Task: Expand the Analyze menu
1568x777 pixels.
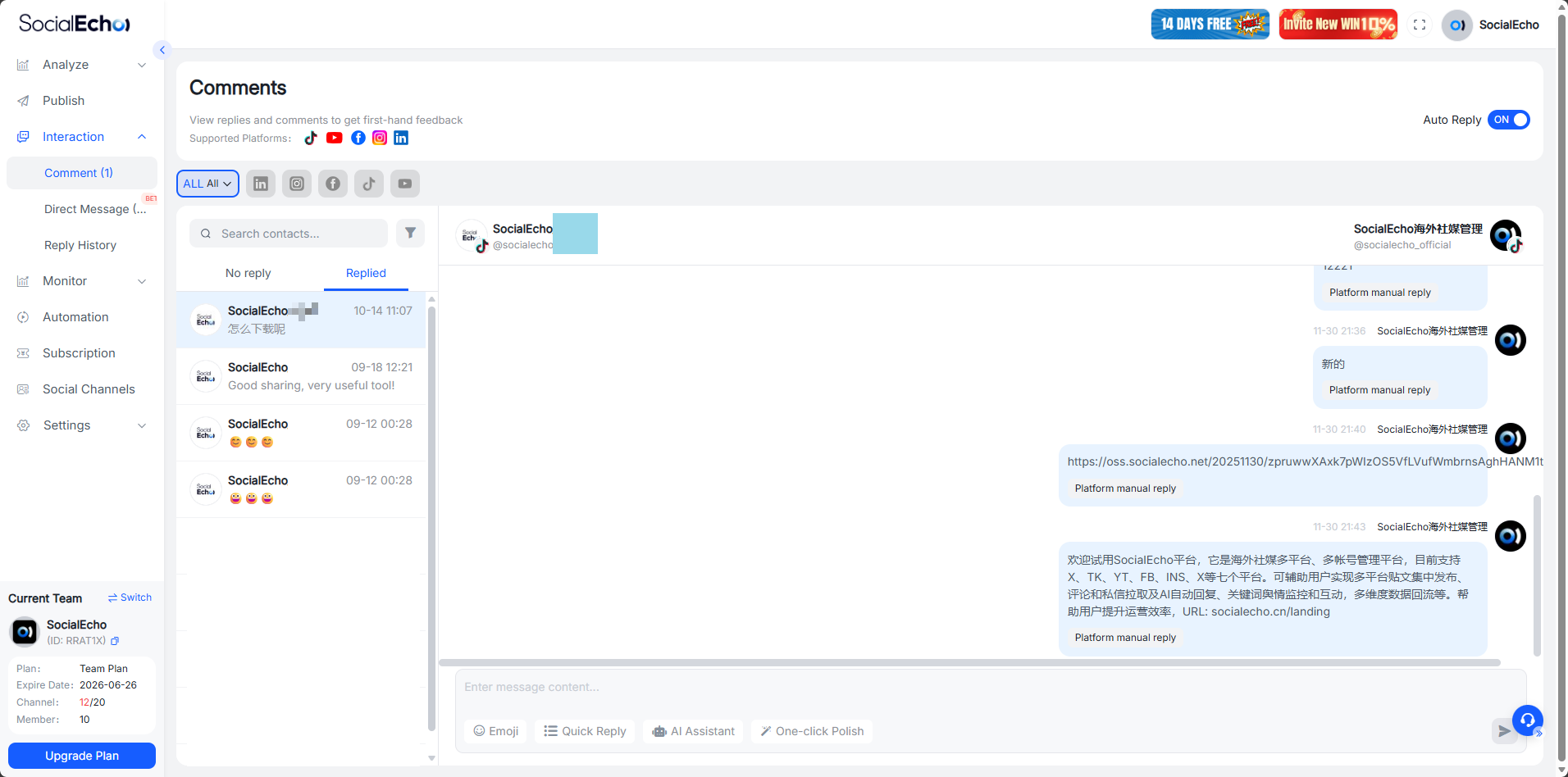Action: [82, 65]
